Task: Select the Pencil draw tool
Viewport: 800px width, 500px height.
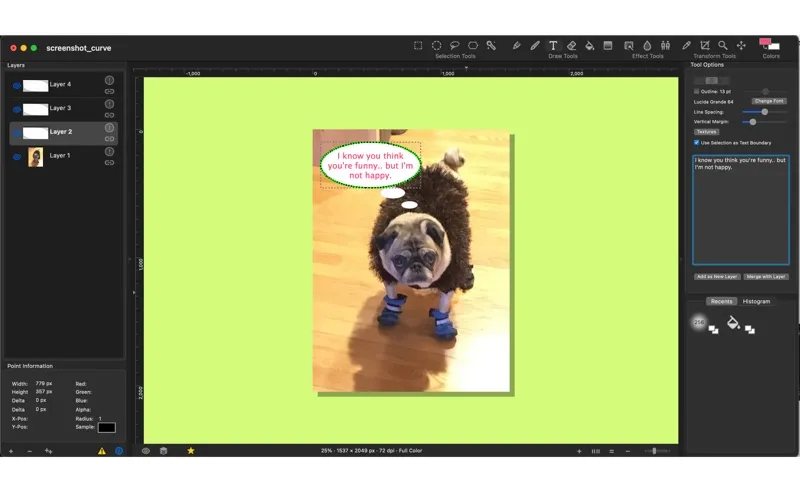Action: tap(516, 45)
